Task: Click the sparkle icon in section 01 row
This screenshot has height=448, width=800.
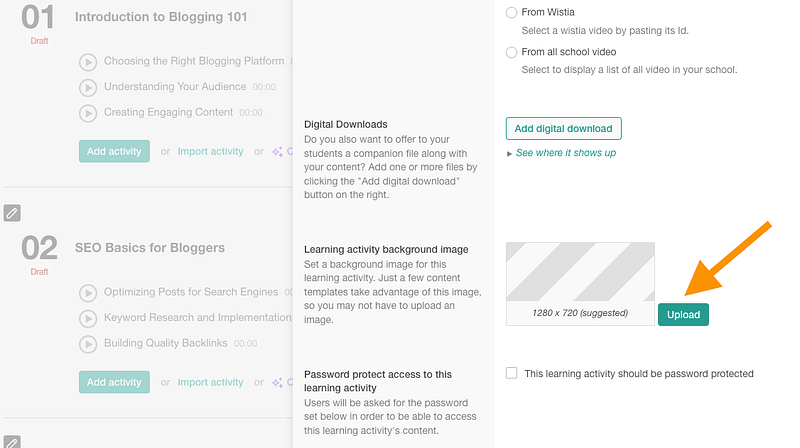Action: [x=278, y=152]
